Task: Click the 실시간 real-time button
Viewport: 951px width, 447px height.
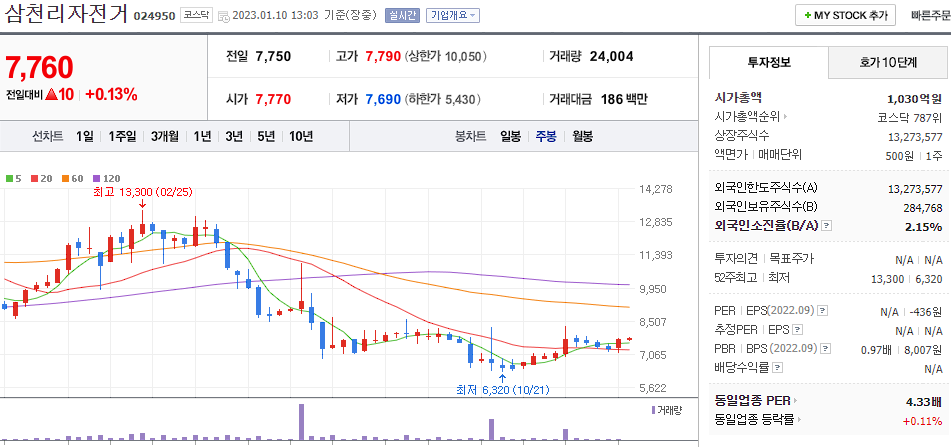Action: pyautogui.click(x=402, y=15)
